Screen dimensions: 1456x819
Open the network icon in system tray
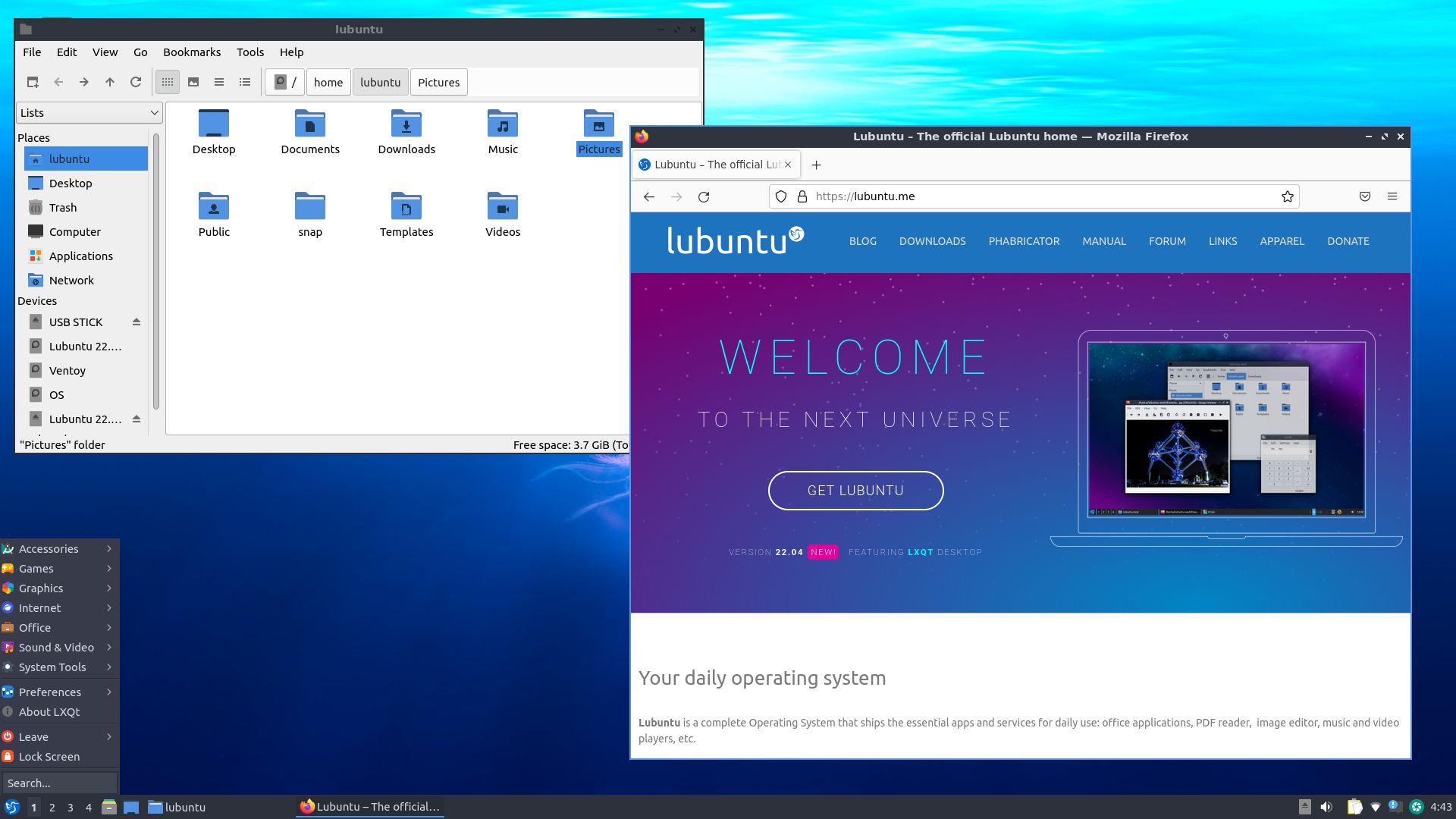point(1376,807)
